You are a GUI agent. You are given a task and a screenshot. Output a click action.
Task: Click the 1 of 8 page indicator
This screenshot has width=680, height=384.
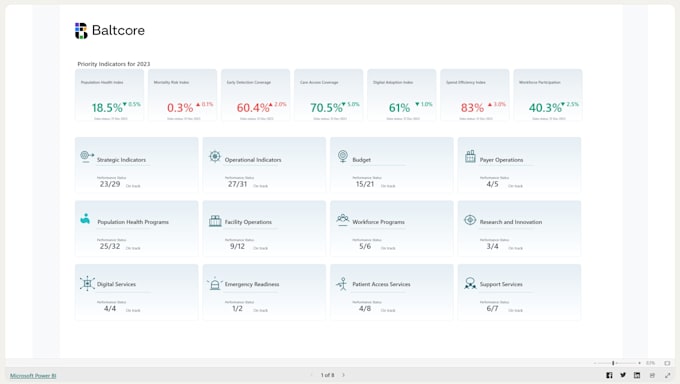pyautogui.click(x=327, y=375)
